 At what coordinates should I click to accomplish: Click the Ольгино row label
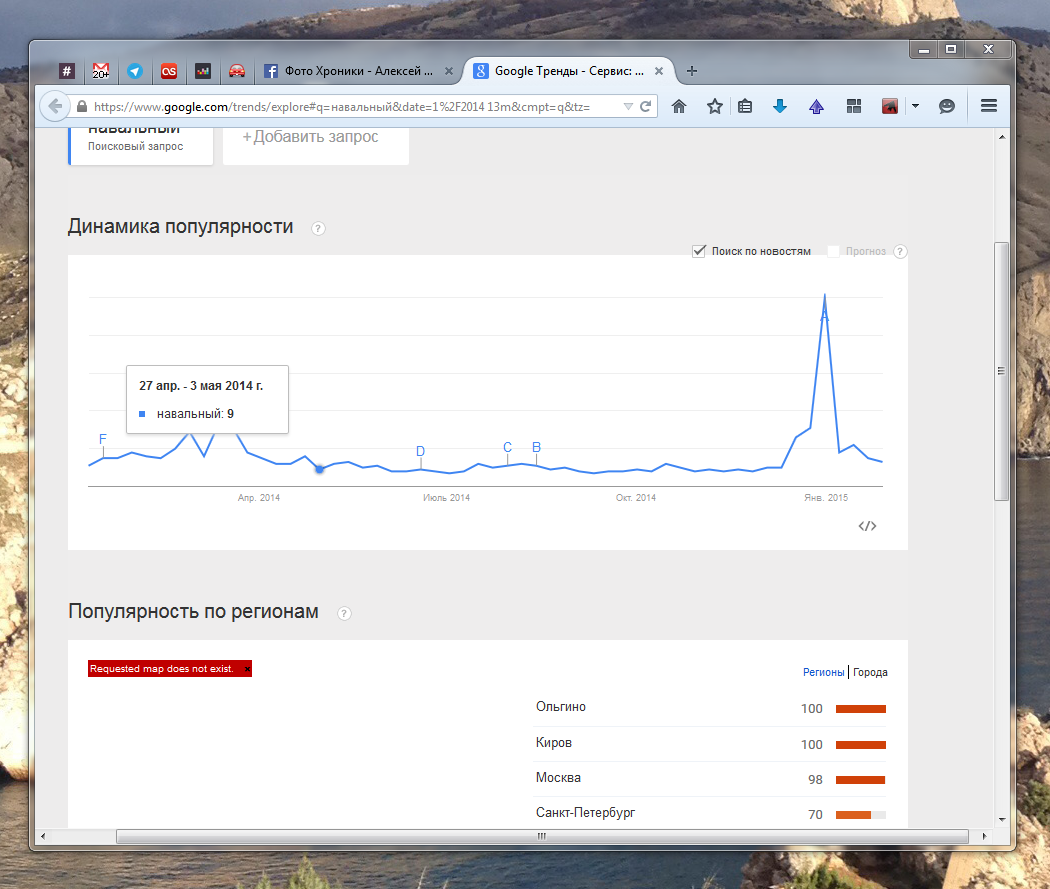(560, 706)
